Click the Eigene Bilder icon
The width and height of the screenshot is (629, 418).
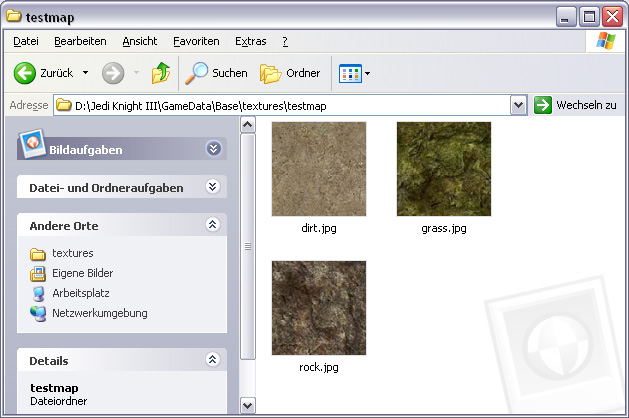tap(38, 274)
